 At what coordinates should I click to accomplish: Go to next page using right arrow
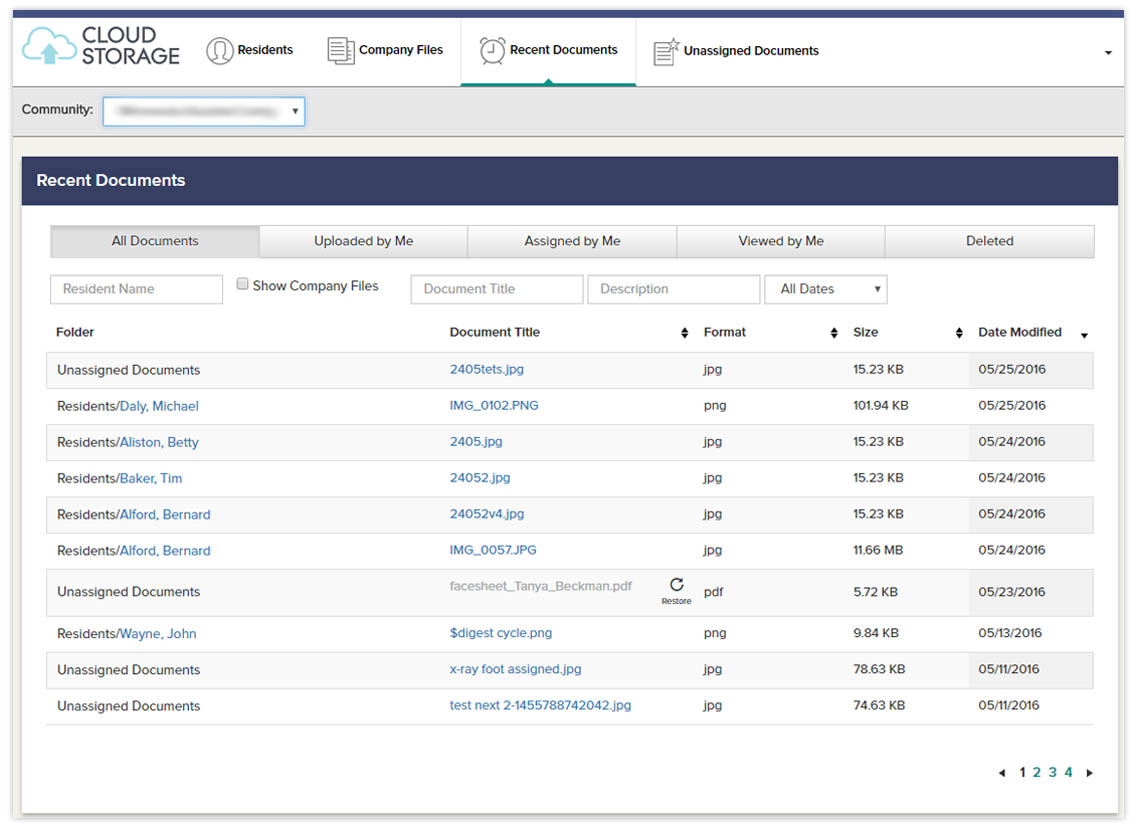1089,773
